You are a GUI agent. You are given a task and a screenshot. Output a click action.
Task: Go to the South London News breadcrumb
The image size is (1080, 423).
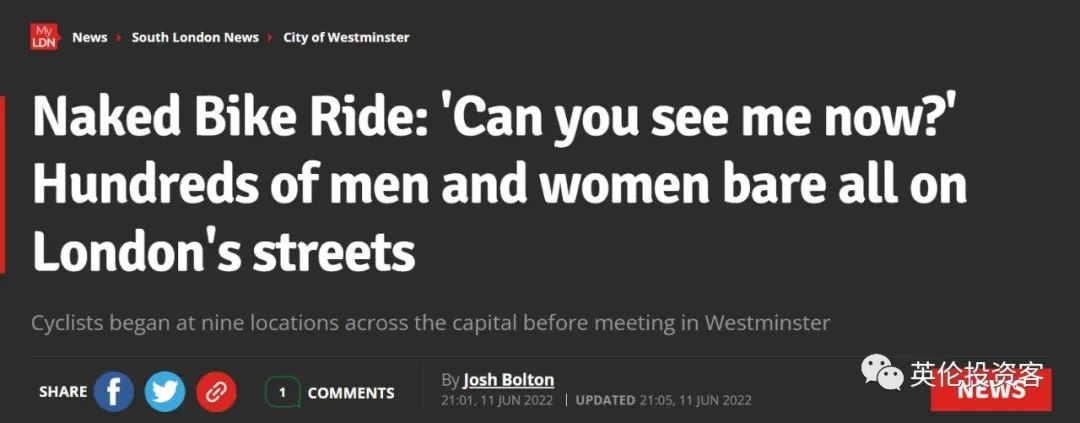point(195,38)
